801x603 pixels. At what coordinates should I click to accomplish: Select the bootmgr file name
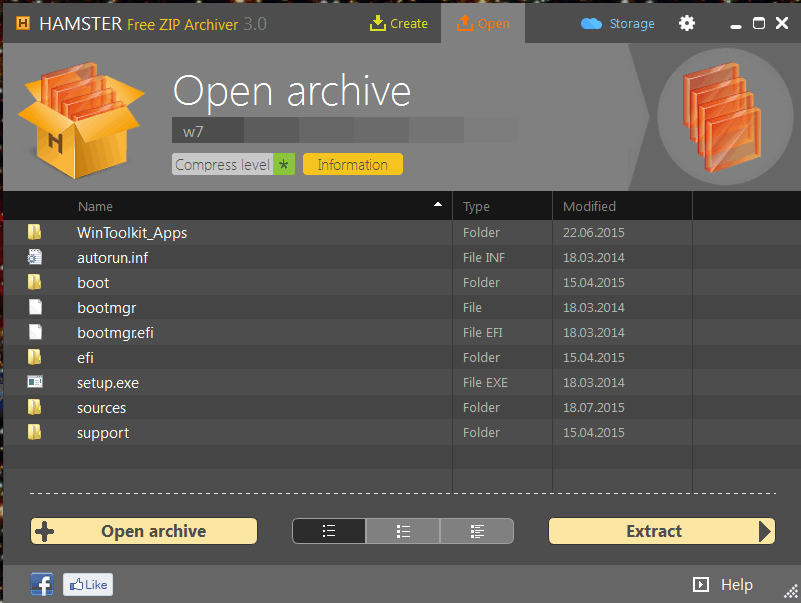click(106, 308)
